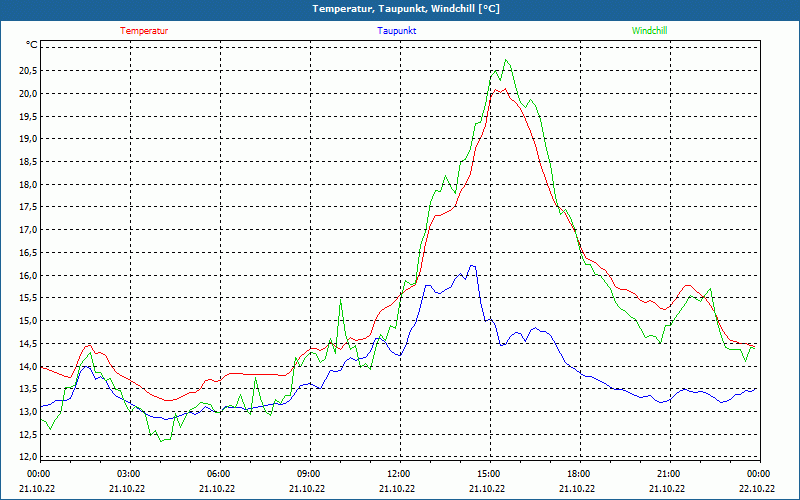
Task: Select the 15:00 time axis label
Action: (x=487, y=474)
